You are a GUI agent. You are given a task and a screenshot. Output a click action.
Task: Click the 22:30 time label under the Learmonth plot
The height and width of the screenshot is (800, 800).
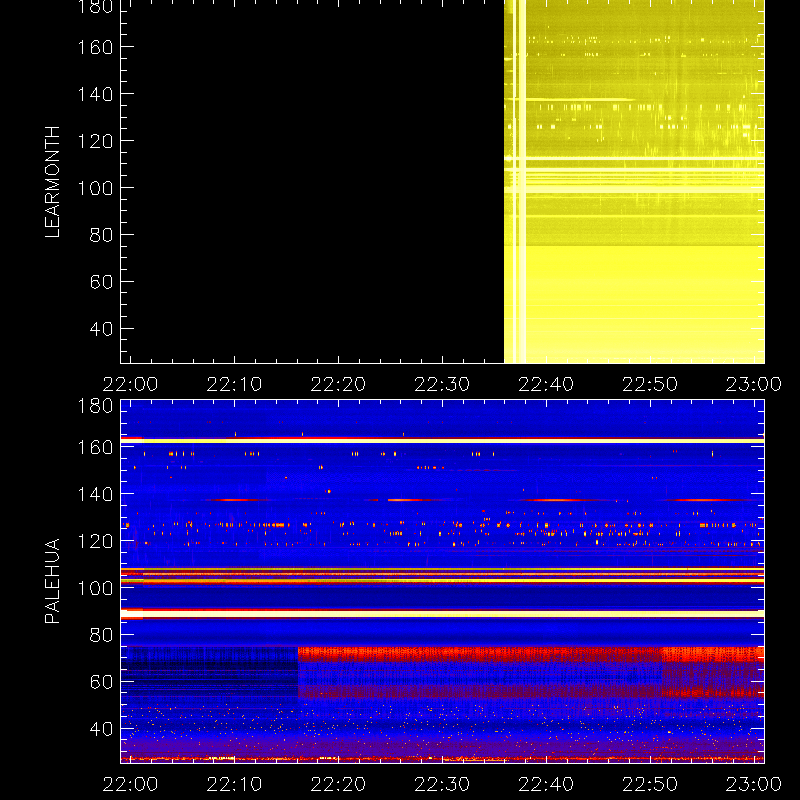pyautogui.click(x=442, y=384)
